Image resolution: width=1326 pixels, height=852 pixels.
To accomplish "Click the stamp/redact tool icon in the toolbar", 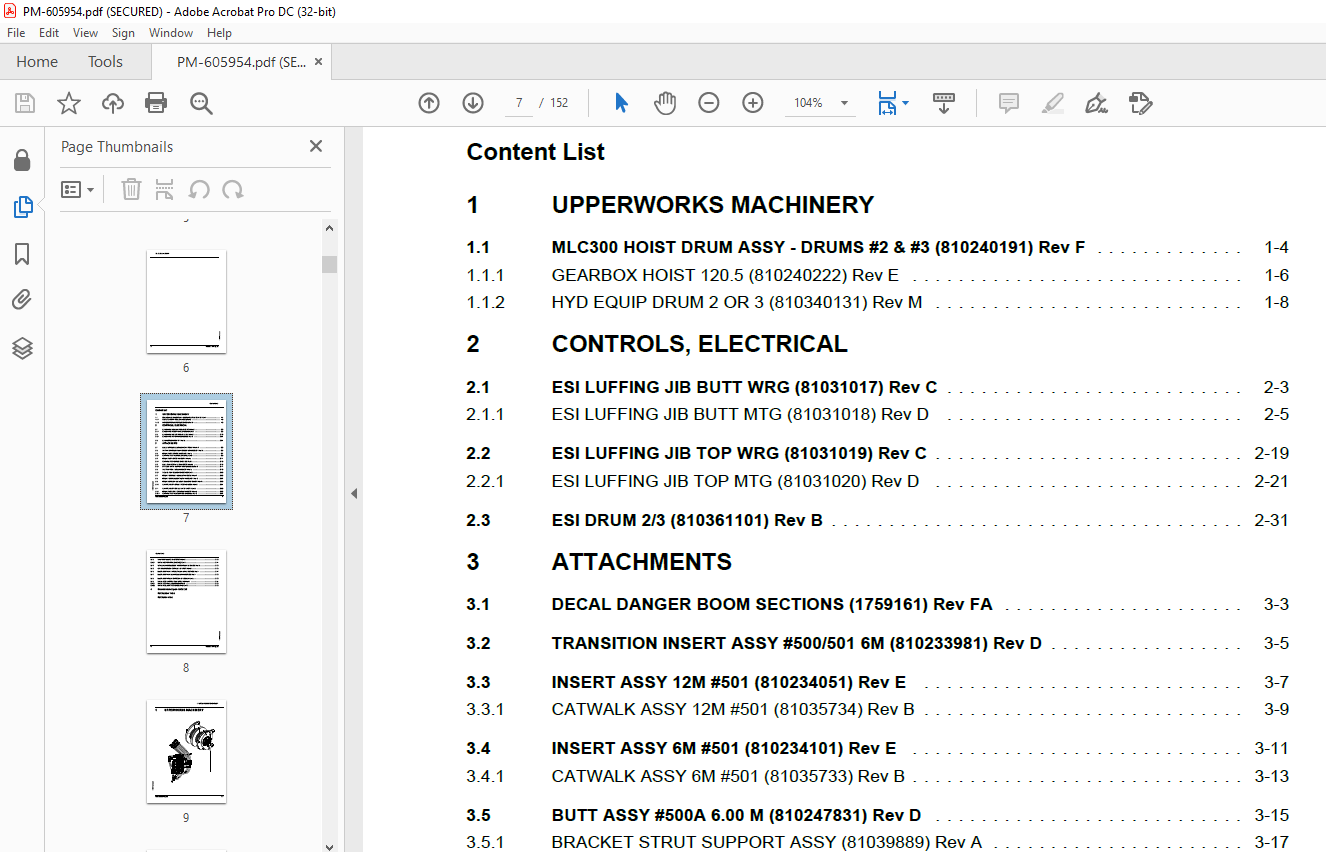I will pyautogui.click(x=1140, y=103).
